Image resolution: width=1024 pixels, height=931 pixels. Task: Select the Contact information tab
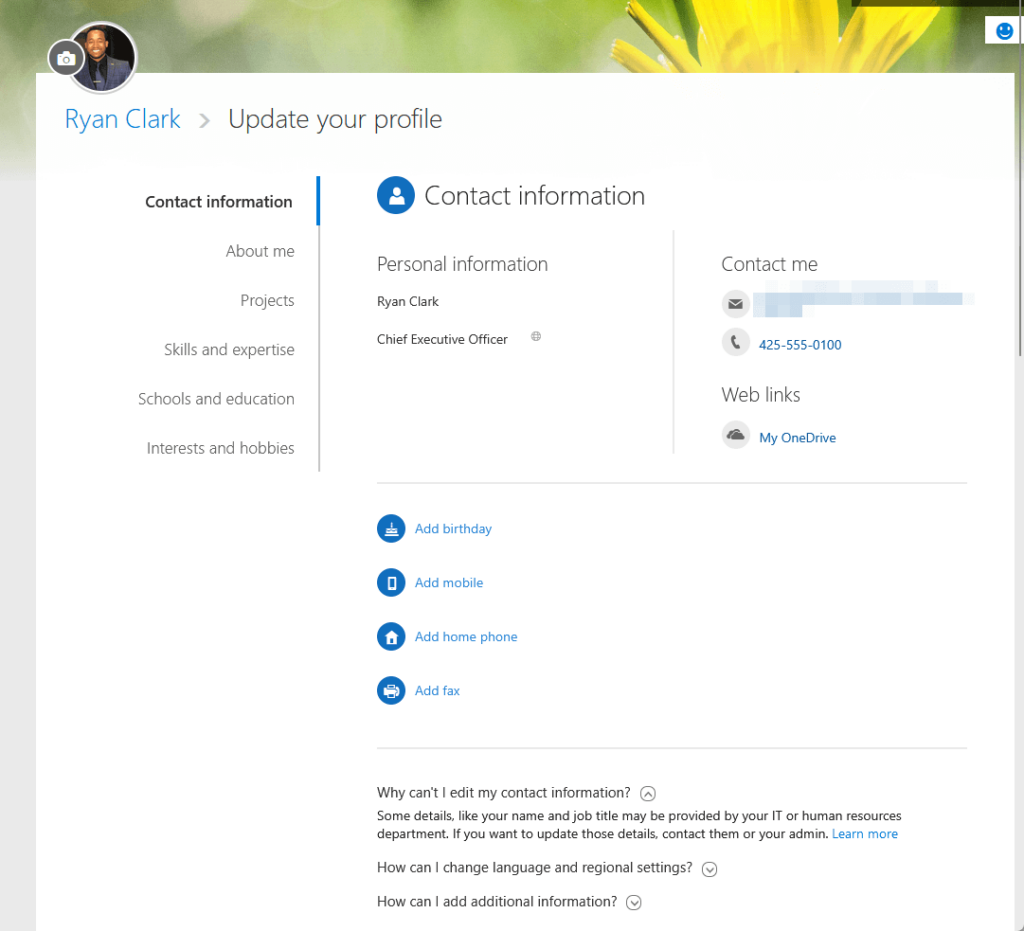(219, 202)
